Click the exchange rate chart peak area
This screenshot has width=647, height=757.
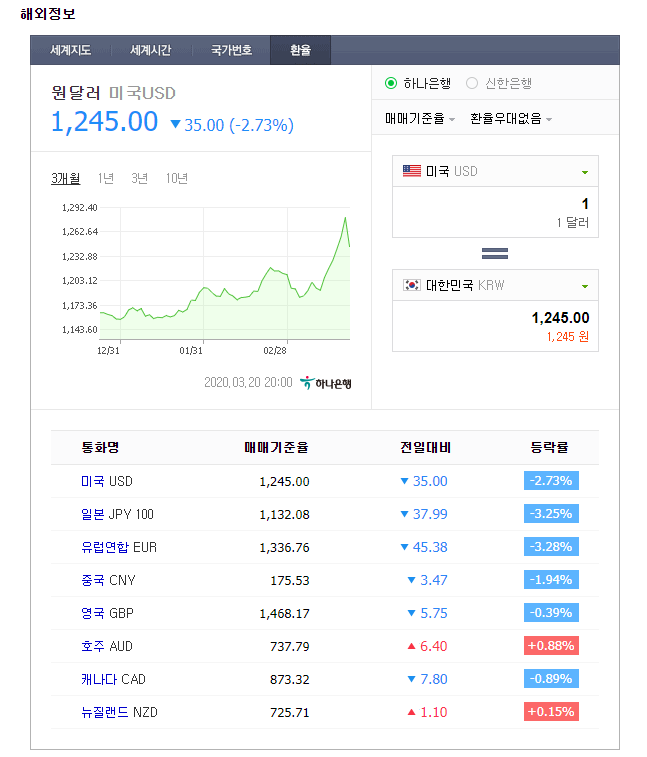(345, 220)
